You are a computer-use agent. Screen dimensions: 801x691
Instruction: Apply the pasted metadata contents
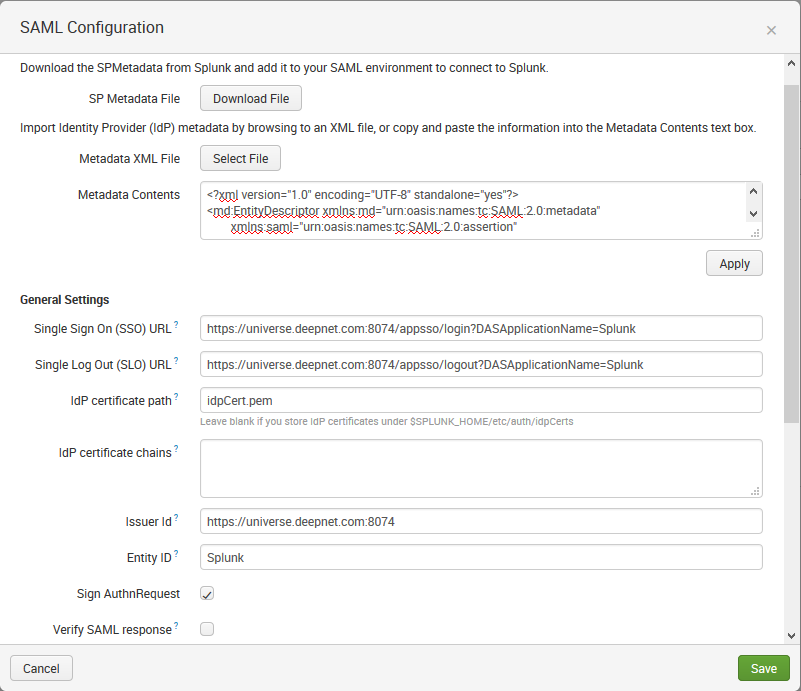click(x=734, y=263)
